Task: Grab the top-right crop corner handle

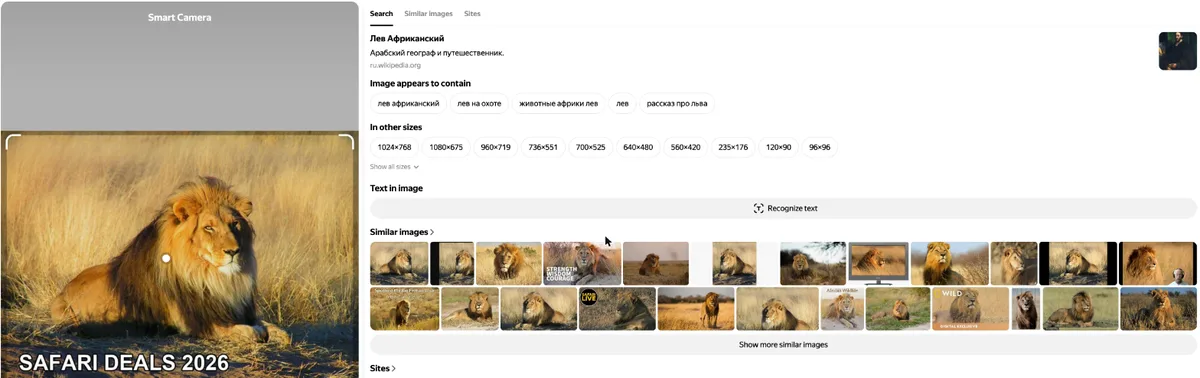Action: click(346, 141)
